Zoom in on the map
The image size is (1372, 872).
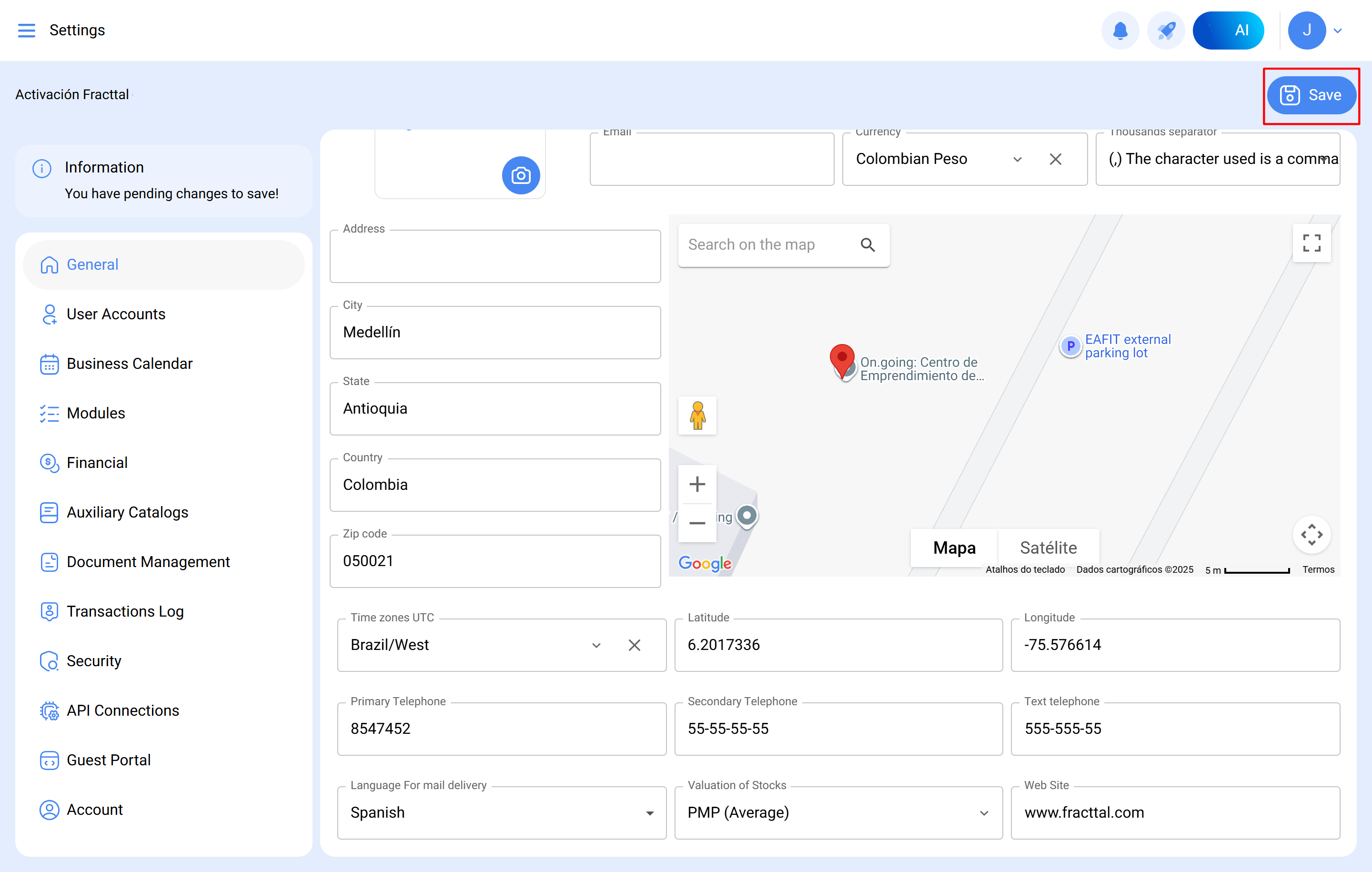pyautogui.click(x=697, y=485)
